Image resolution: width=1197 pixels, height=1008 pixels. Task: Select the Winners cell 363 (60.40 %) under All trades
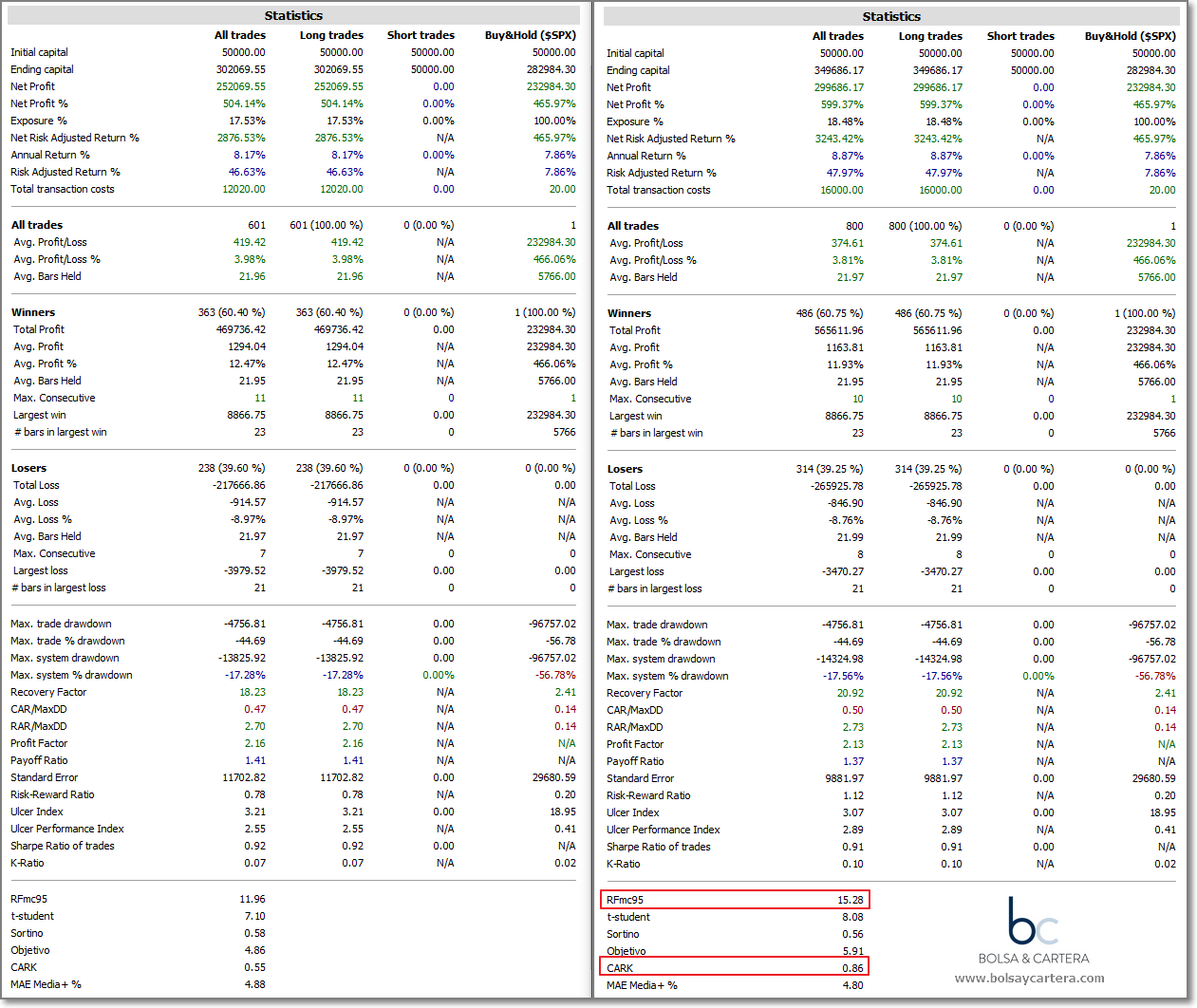coord(233,312)
